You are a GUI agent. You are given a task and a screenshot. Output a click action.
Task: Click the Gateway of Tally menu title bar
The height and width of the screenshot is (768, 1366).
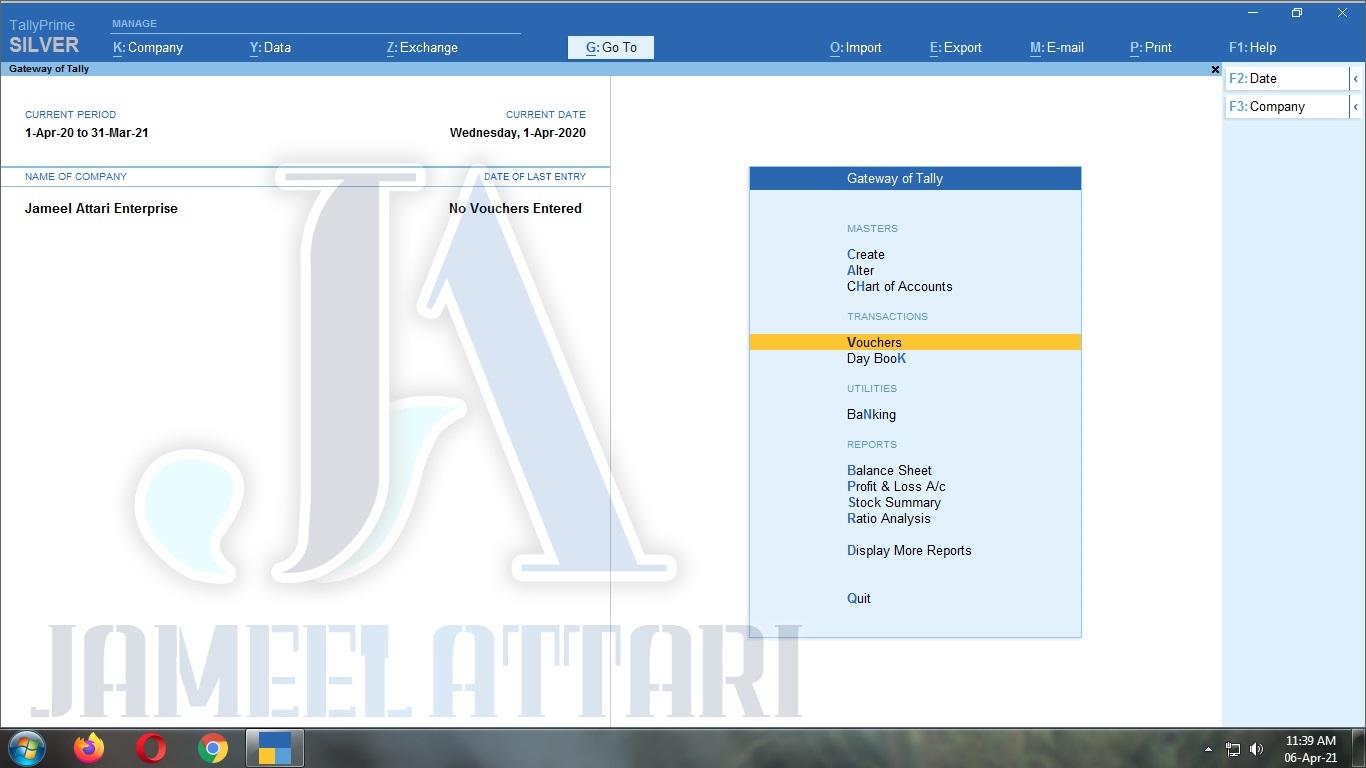[915, 178]
